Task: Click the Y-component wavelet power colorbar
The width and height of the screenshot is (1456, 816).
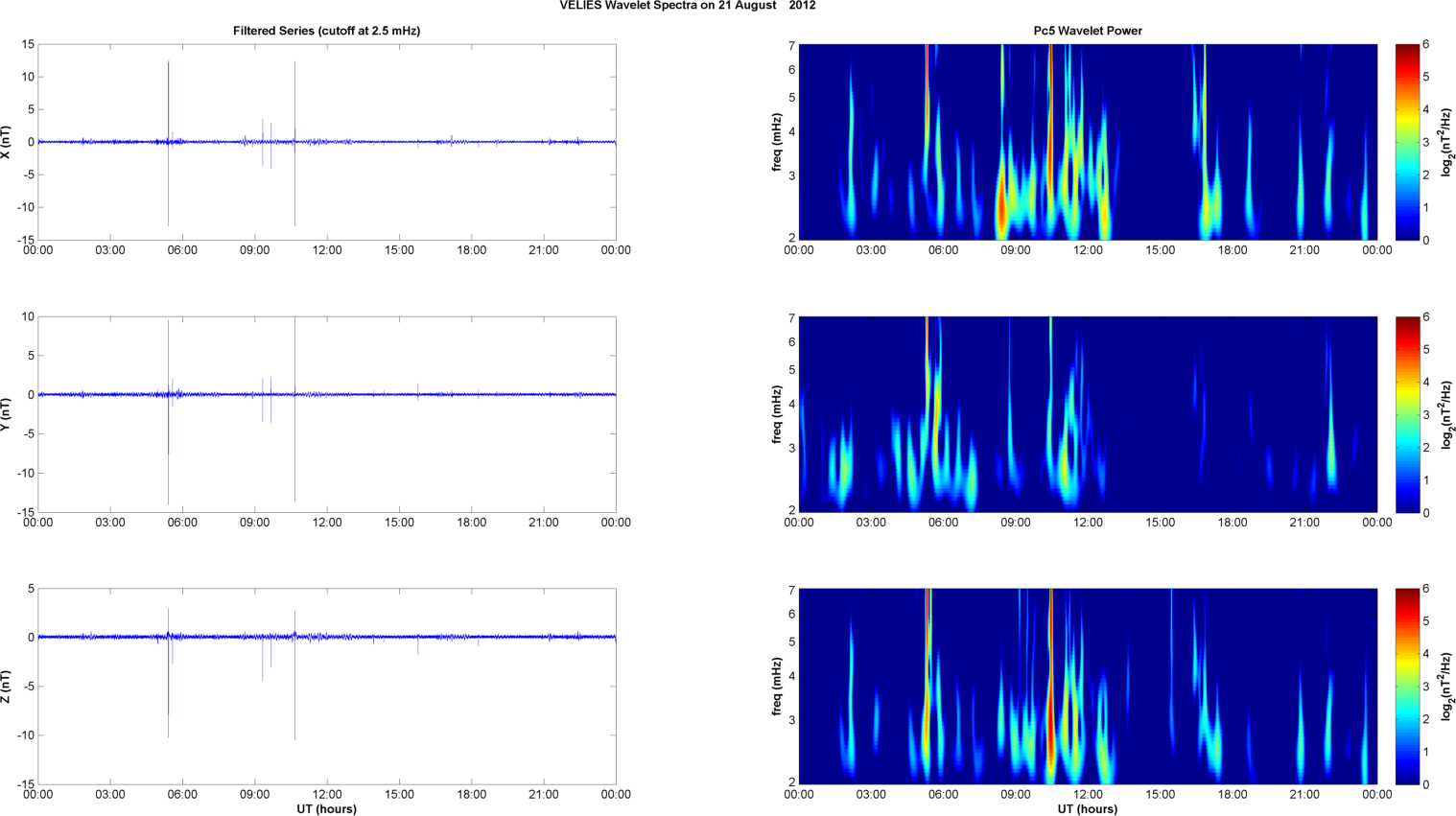Action: coord(1407,414)
